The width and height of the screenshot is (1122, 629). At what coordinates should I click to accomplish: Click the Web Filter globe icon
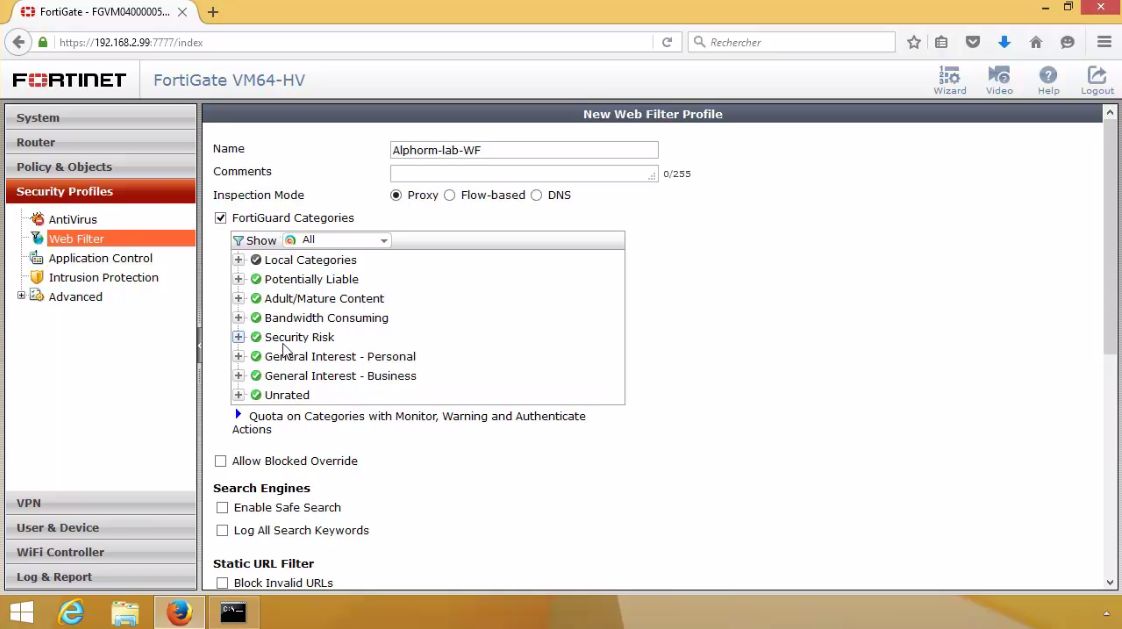click(37, 238)
